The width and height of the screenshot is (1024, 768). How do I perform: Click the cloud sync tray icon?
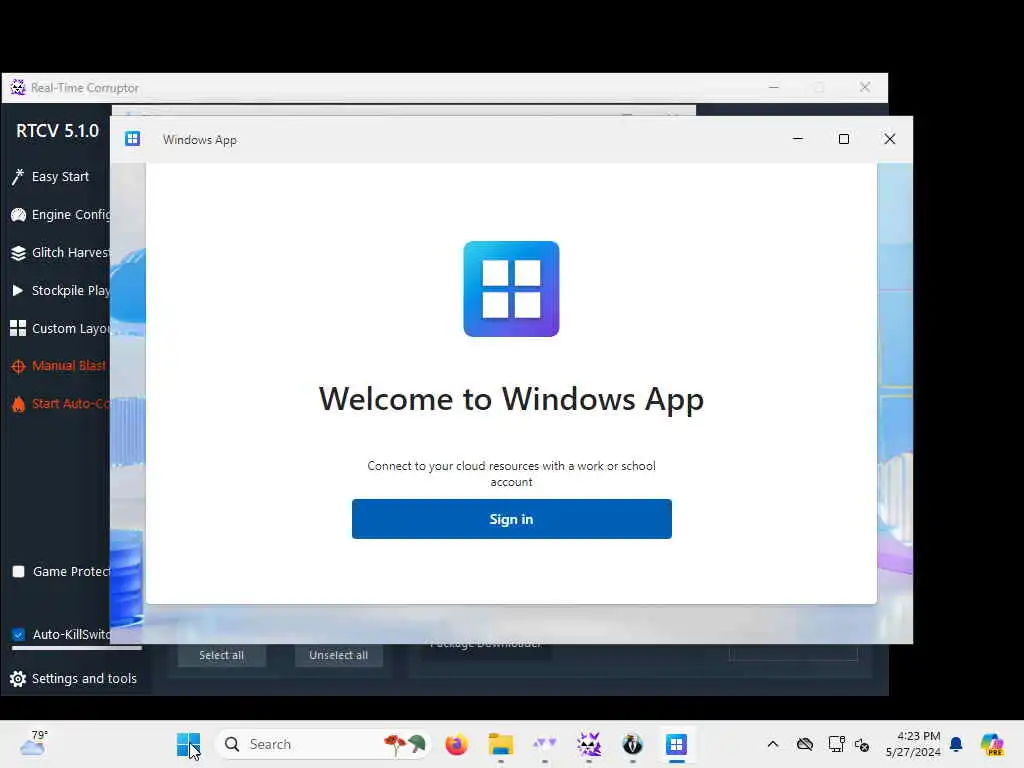[x=805, y=744]
